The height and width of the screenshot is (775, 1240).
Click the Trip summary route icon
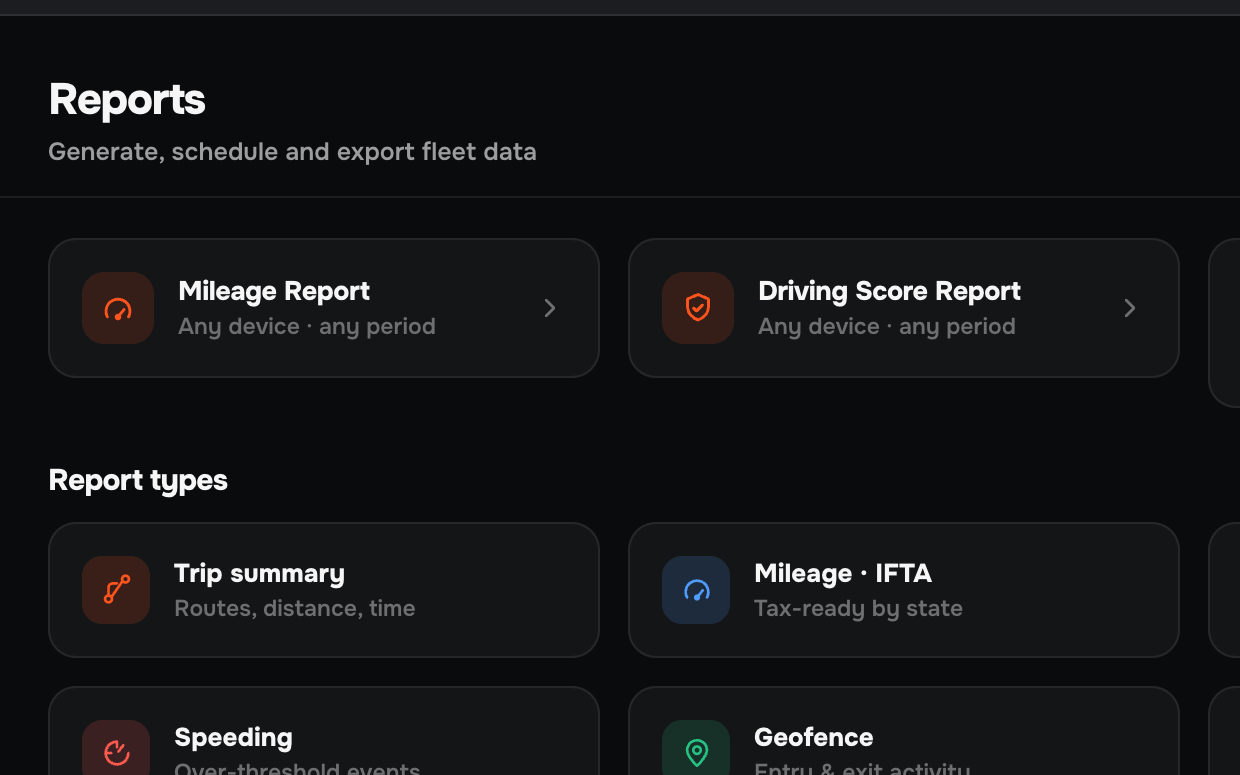pyautogui.click(x=116, y=590)
